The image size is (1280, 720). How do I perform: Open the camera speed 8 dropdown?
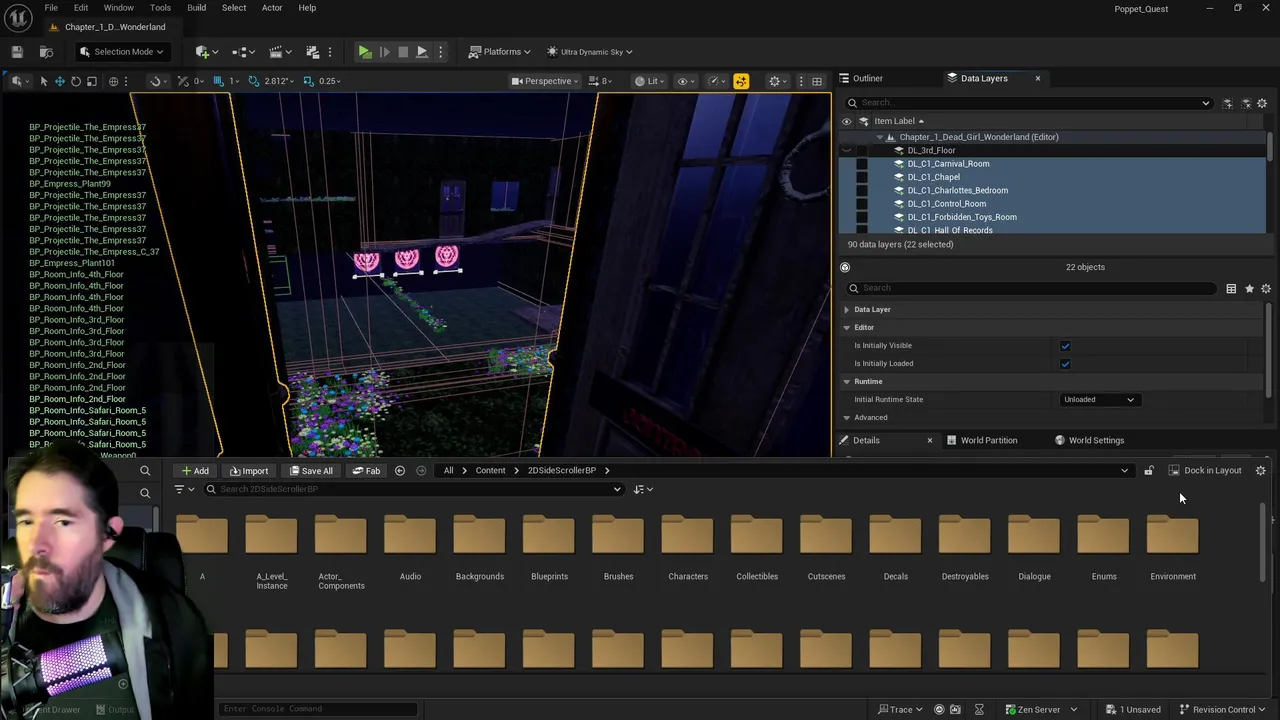pyautogui.click(x=600, y=81)
